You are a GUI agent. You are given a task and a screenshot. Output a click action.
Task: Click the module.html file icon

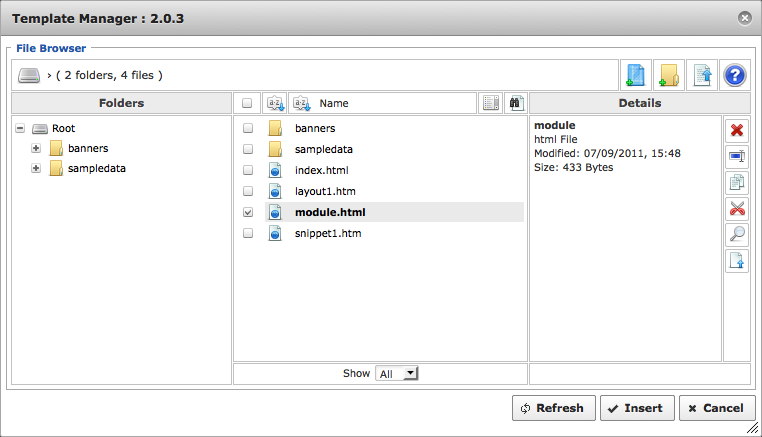275,212
